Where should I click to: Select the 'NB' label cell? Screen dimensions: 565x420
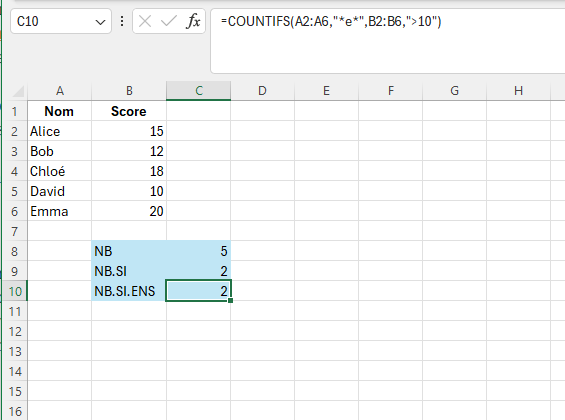(129, 251)
